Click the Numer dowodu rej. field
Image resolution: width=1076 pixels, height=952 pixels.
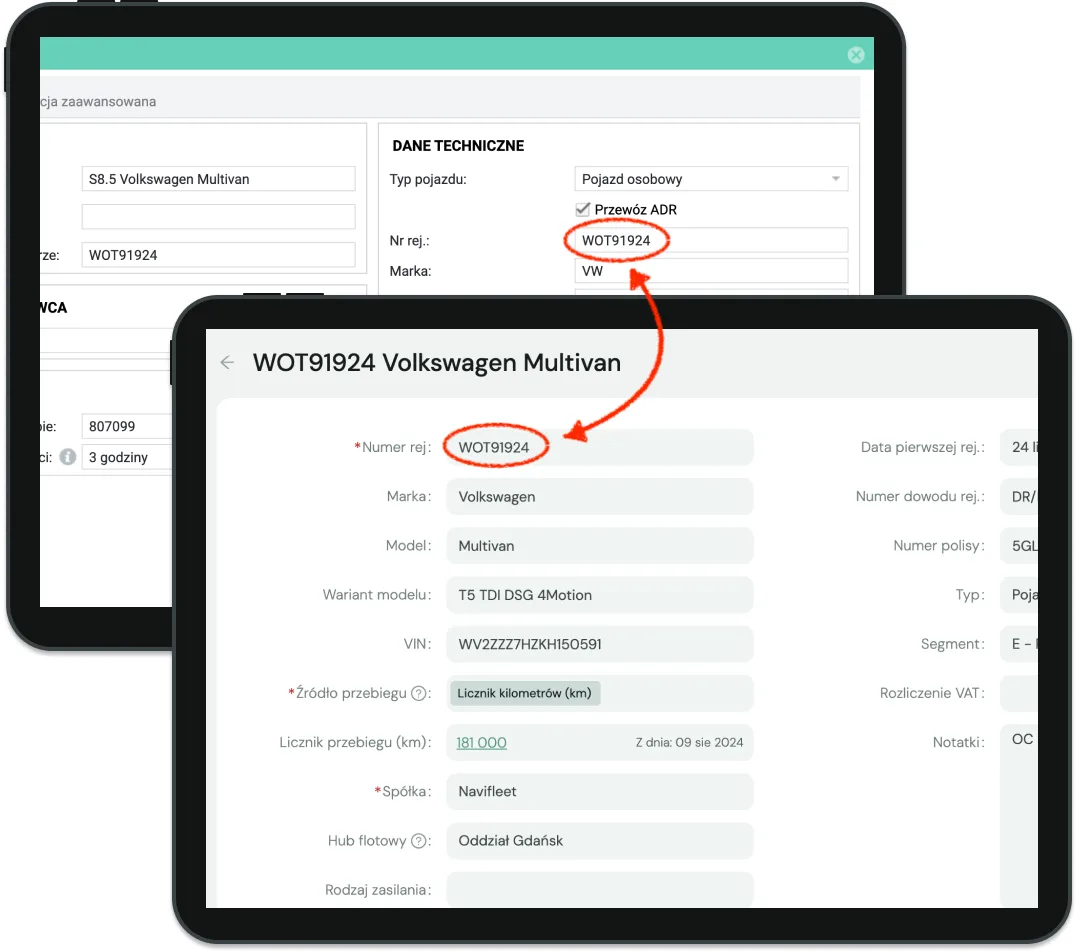1019,497
